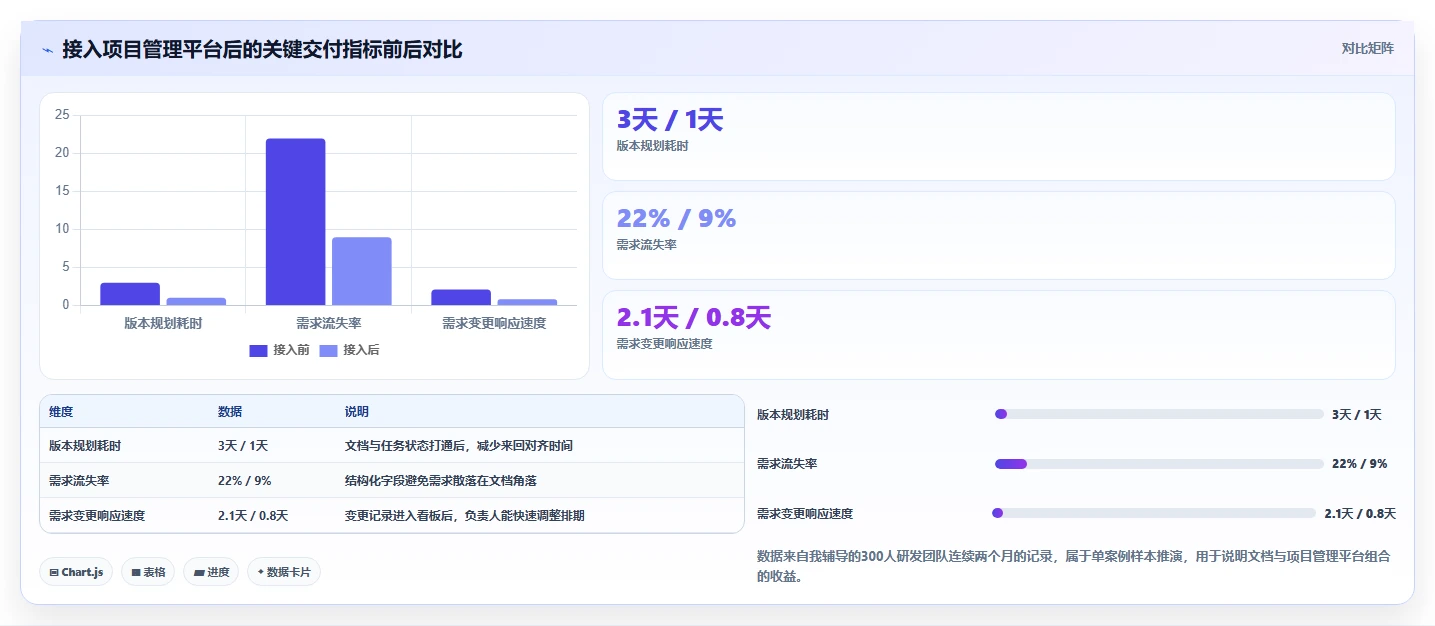
Task: Click the 接入前 legend color box
Action: (258, 350)
